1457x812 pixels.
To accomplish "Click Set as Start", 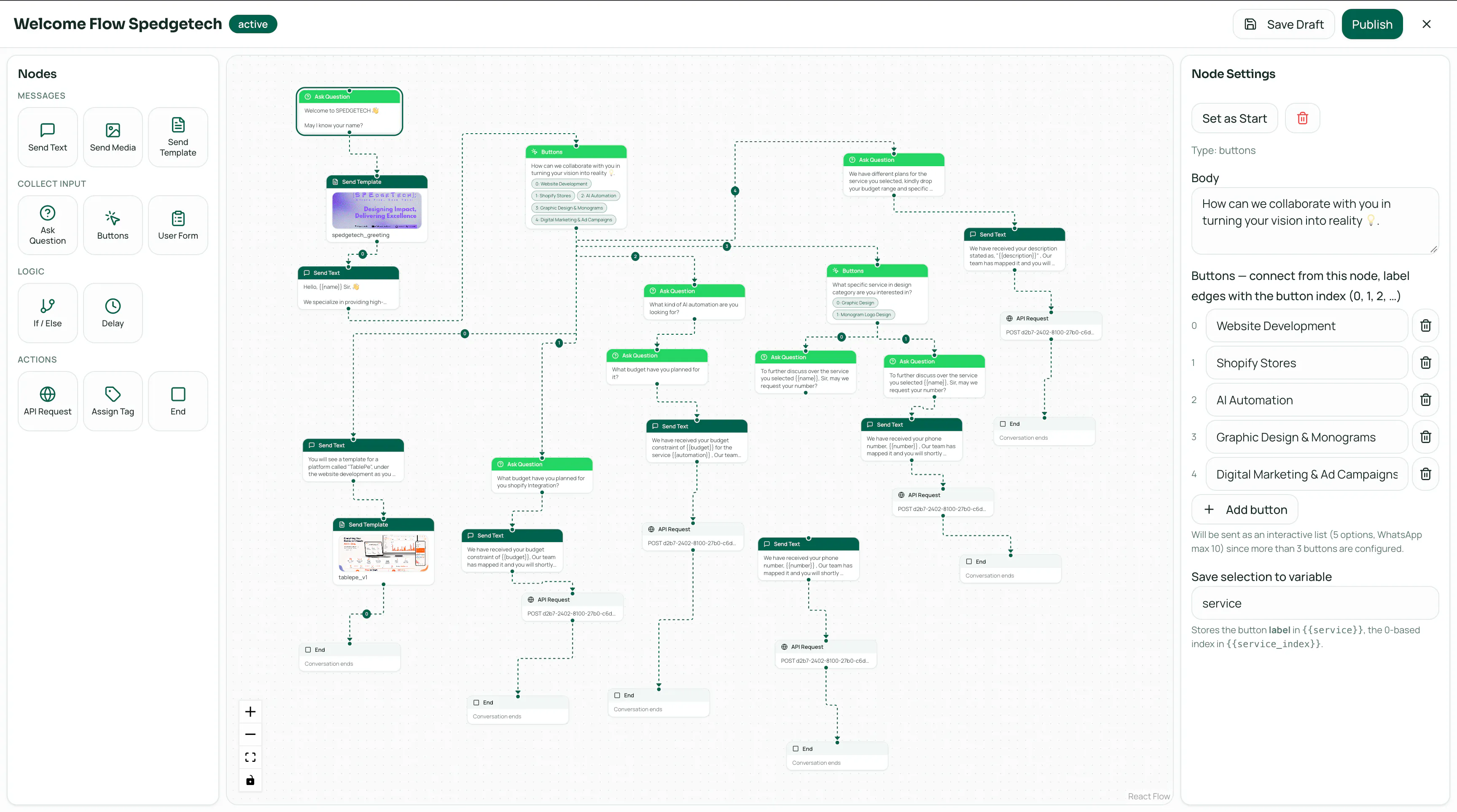I will (1234, 118).
